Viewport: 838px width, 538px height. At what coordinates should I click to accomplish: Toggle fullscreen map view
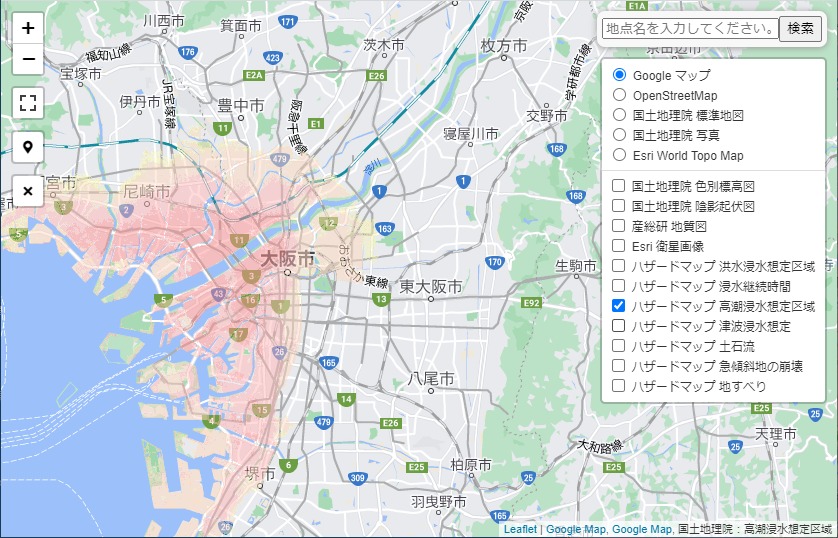[x=28, y=103]
